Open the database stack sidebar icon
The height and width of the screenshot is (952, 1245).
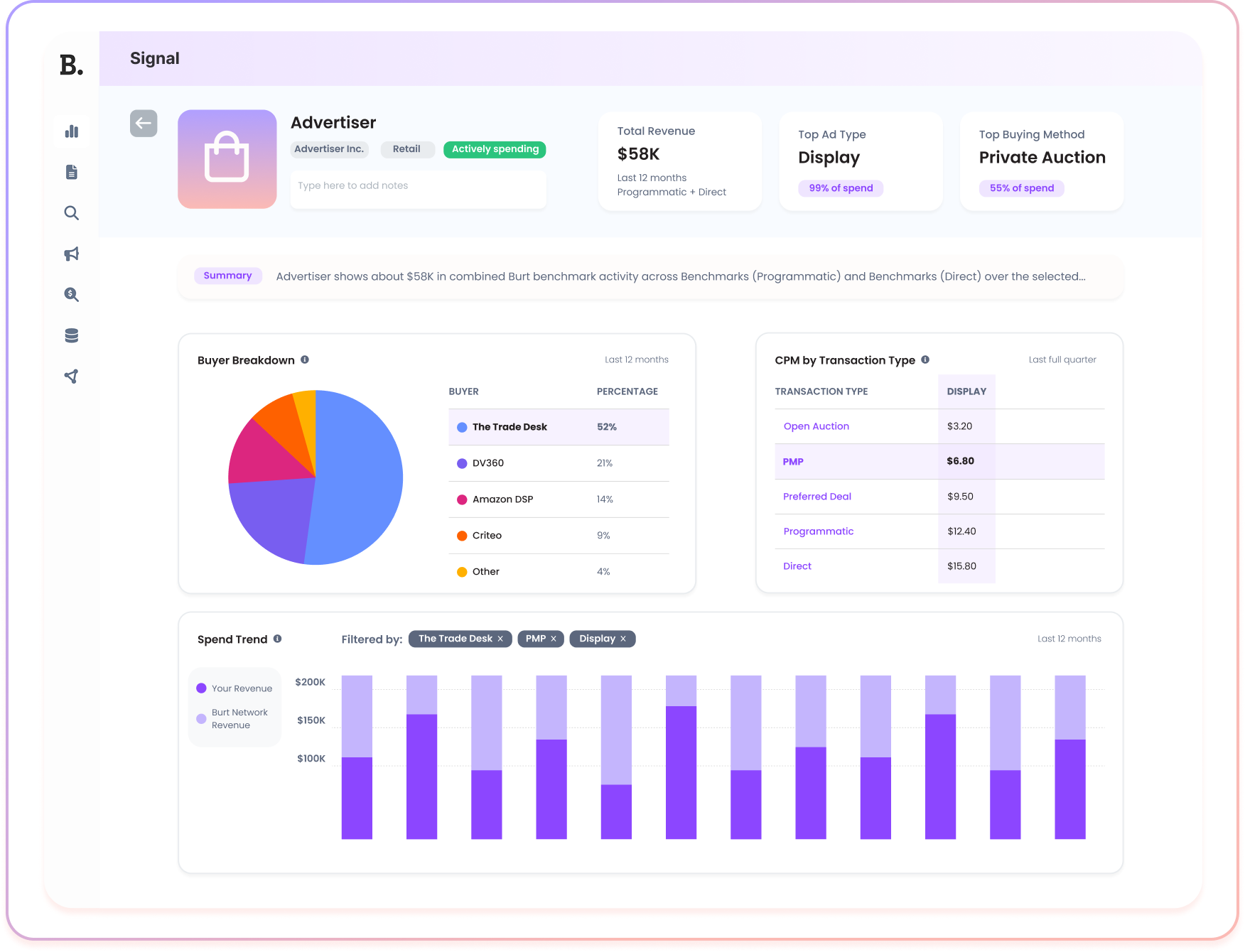click(x=72, y=335)
